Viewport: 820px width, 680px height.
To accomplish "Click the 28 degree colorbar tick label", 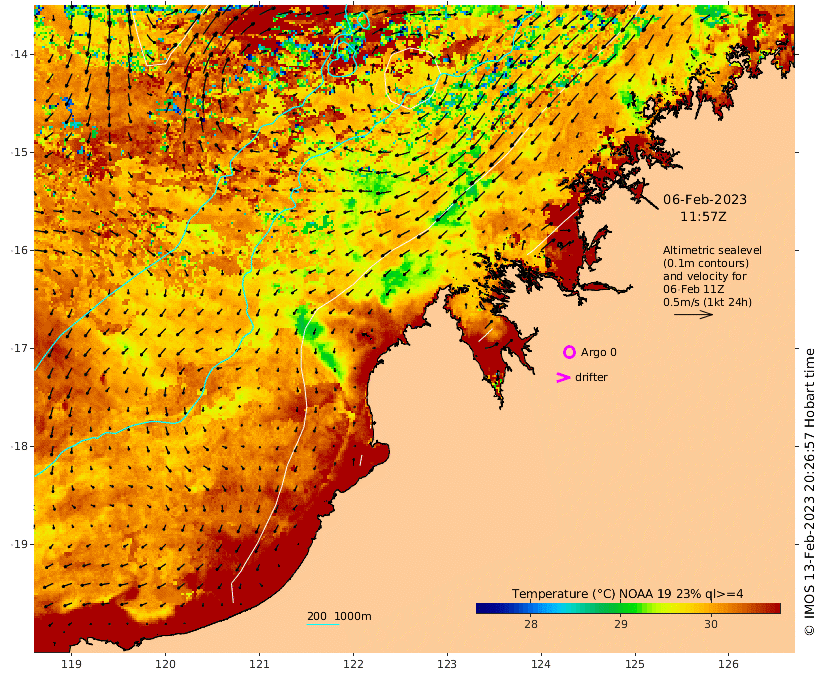I will pyautogui.click(x=530, y=624).
